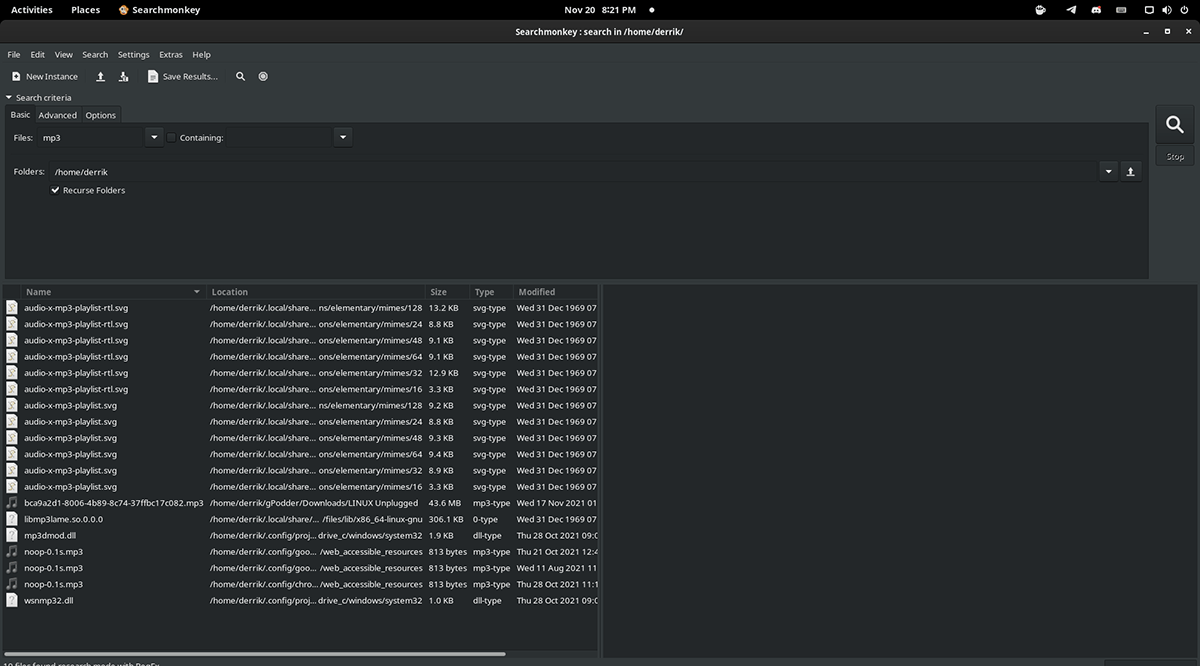Open the Files pattern dropdown
The height and width of the screenshot is (666, 1200).
(x=153, y=137)
